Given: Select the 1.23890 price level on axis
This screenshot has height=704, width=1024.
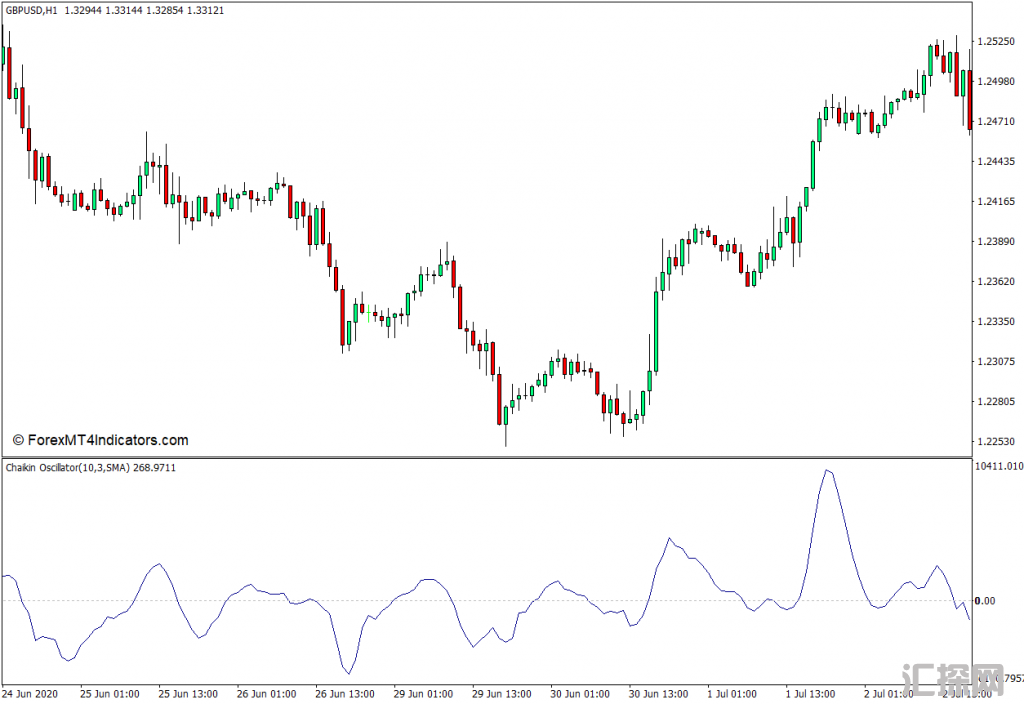Looking at the screenshot, I should (x=998, y=242).
